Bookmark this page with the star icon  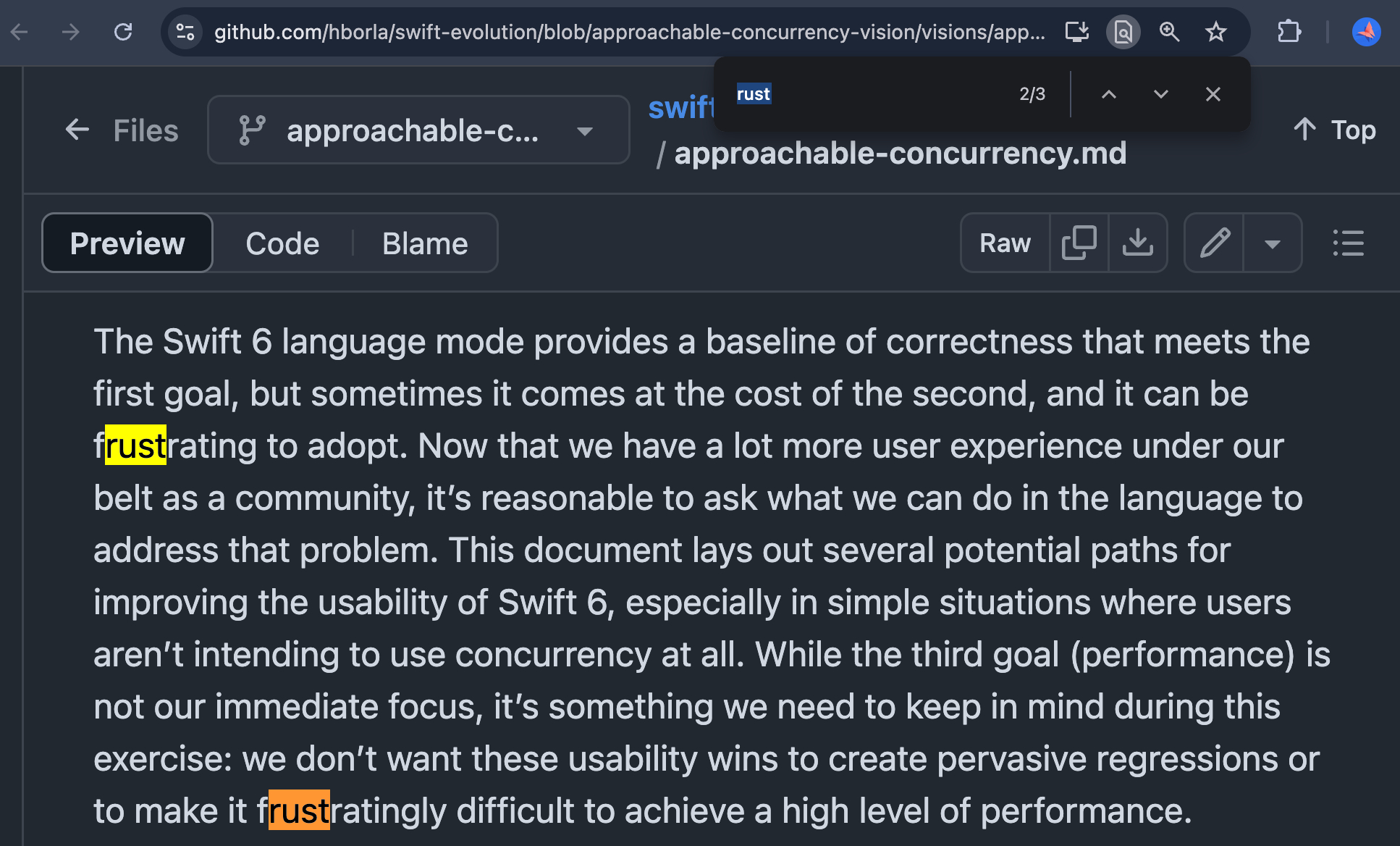click(x=1215, y=32)
